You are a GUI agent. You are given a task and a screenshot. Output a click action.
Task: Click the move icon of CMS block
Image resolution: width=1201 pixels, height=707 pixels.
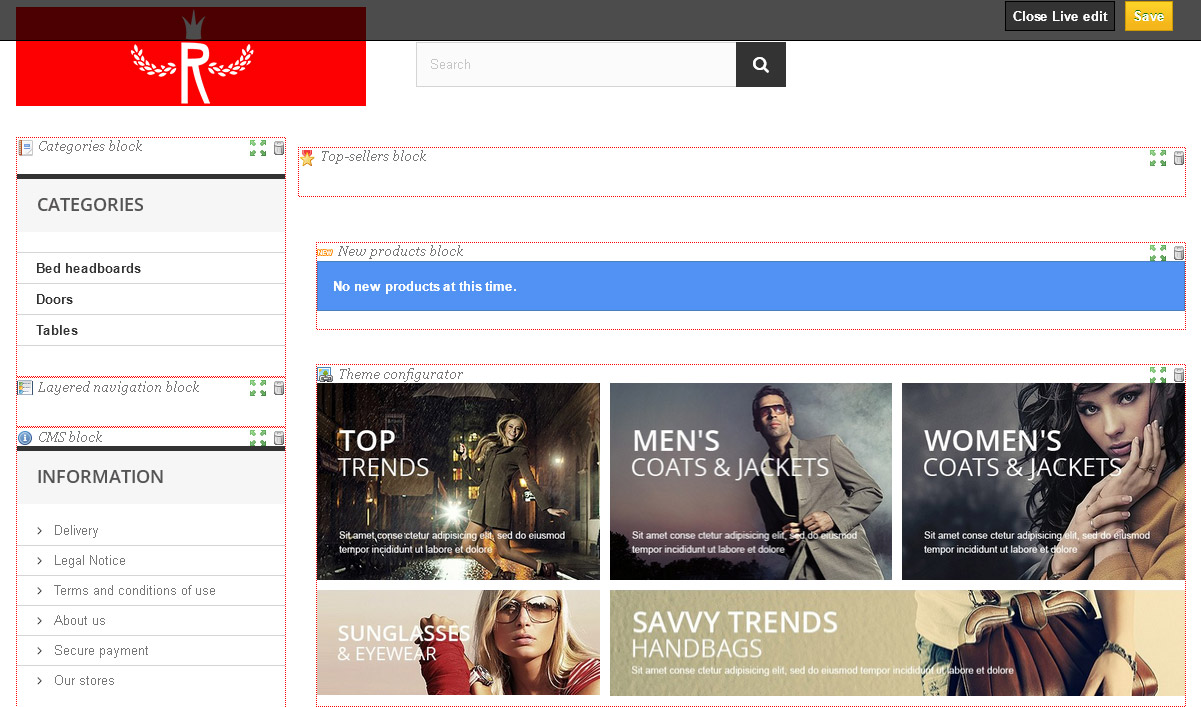pos(258,438)
